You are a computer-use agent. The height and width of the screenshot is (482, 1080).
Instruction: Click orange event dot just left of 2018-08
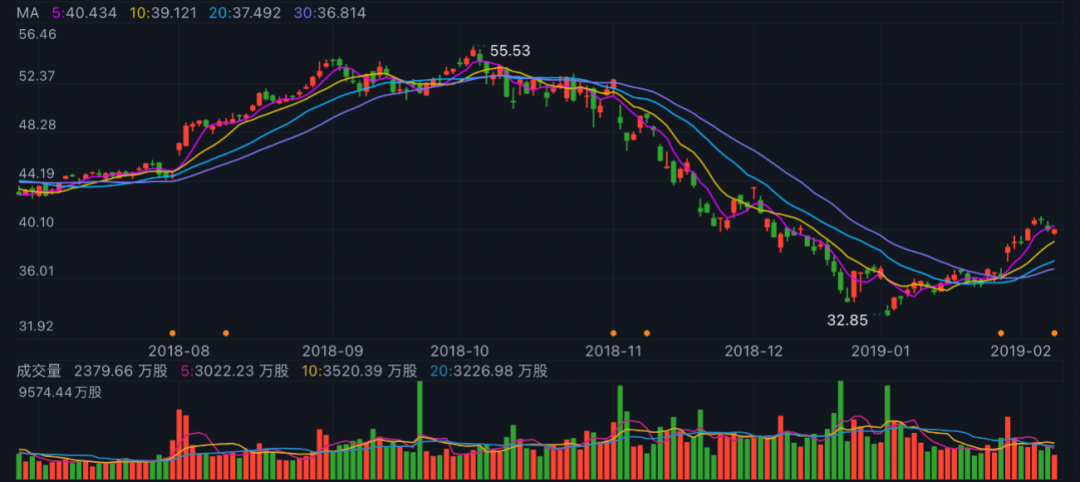click(172, 333)
